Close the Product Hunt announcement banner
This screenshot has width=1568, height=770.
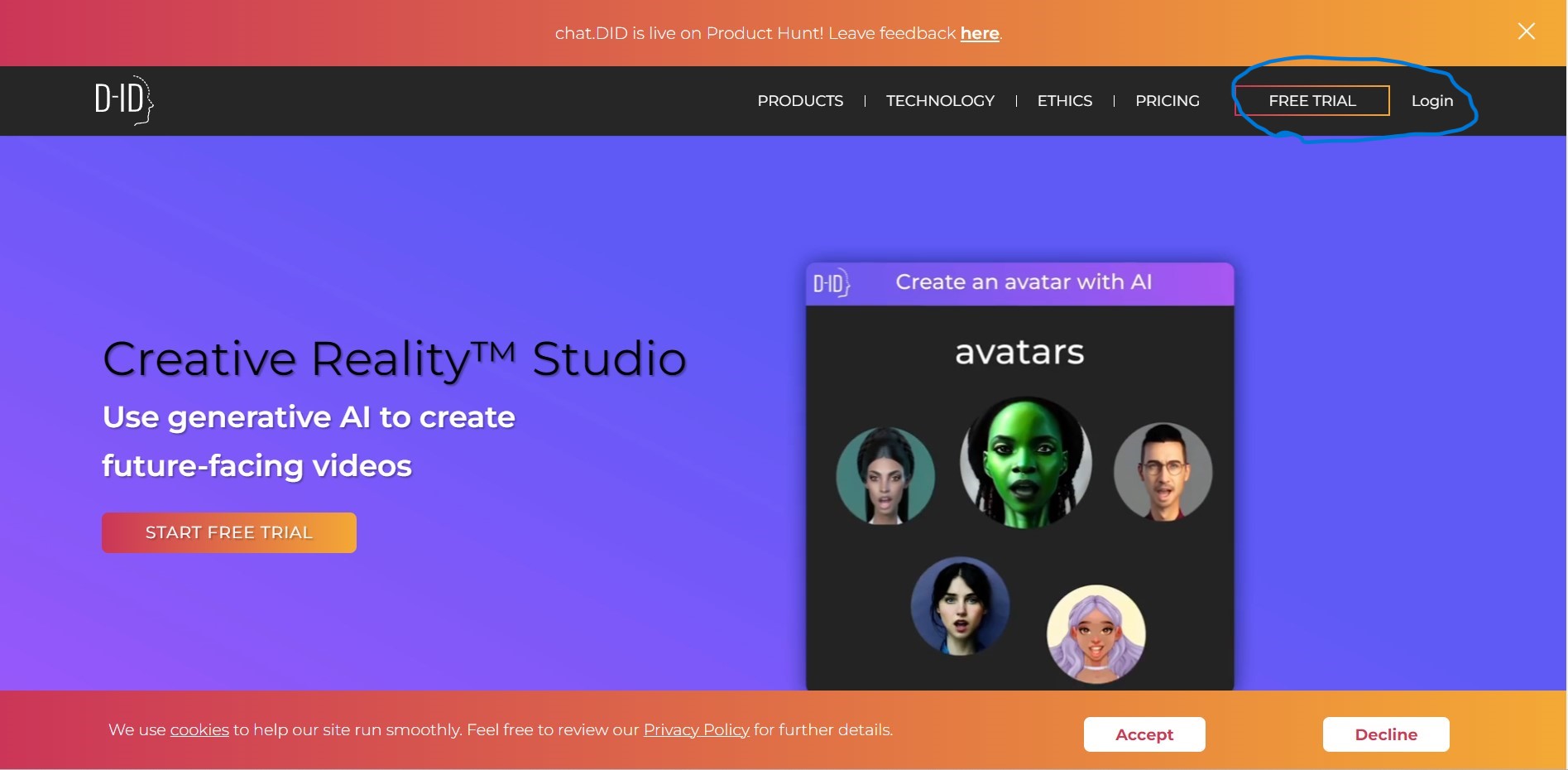click(x=1525, y=31)
